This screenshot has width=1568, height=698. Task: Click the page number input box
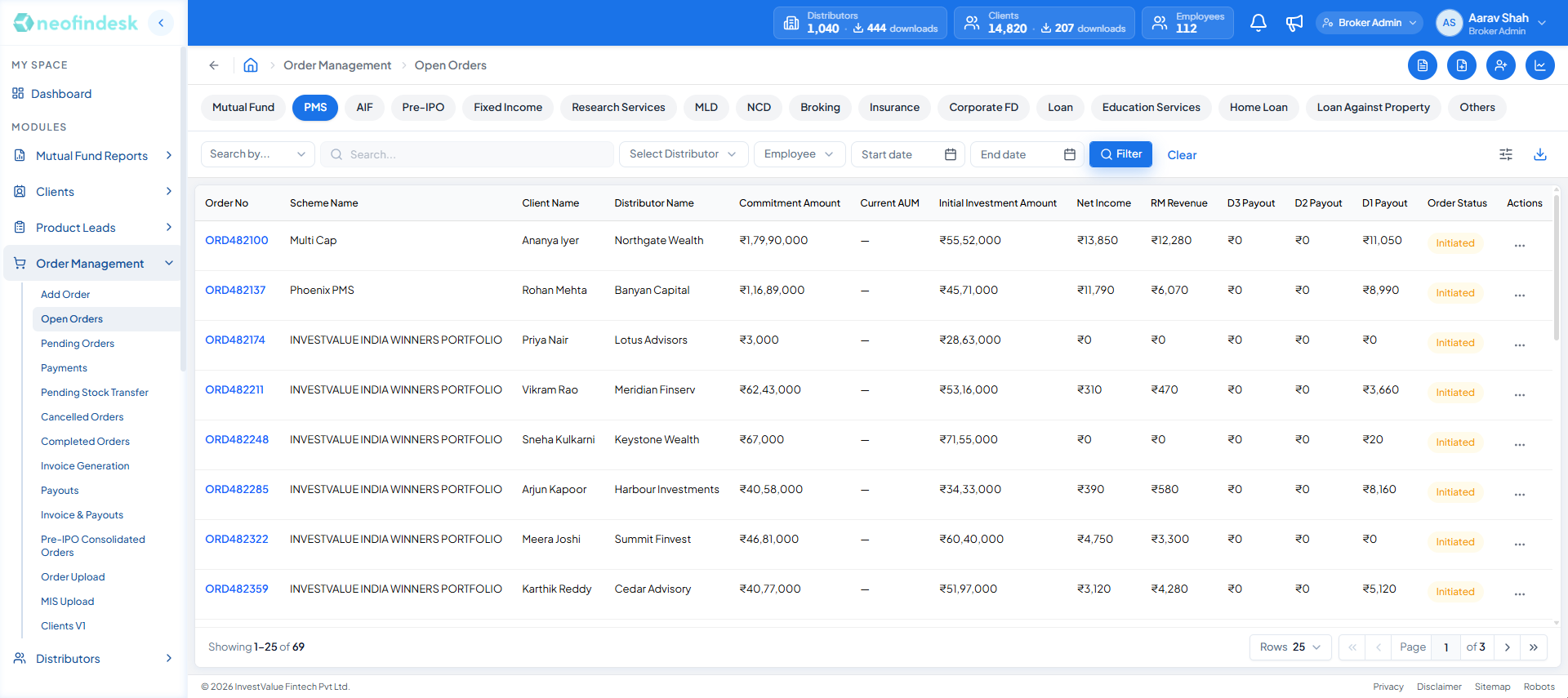[x=1446, y=647]
